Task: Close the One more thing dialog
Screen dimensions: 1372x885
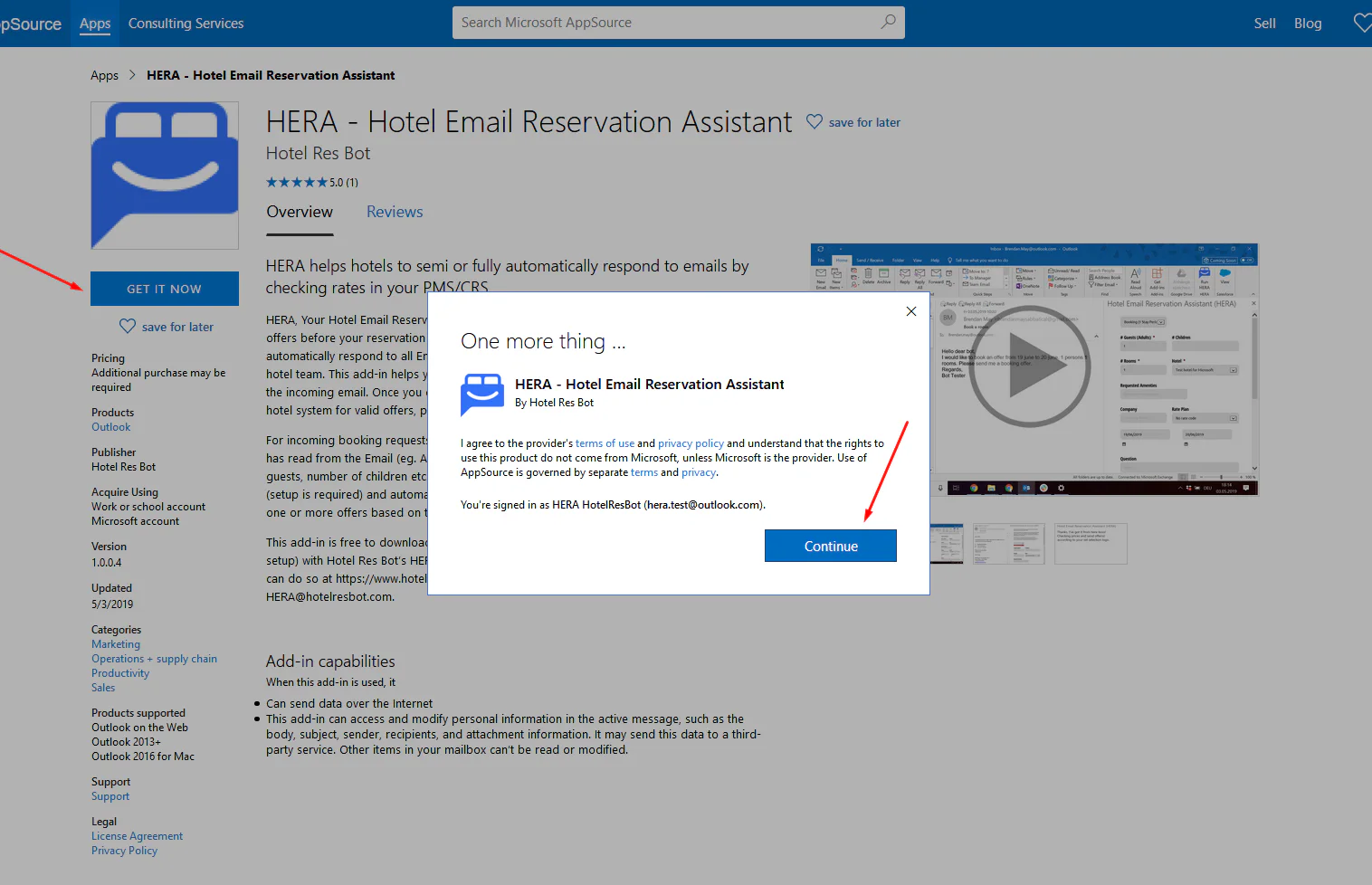Action: point(911,311)
